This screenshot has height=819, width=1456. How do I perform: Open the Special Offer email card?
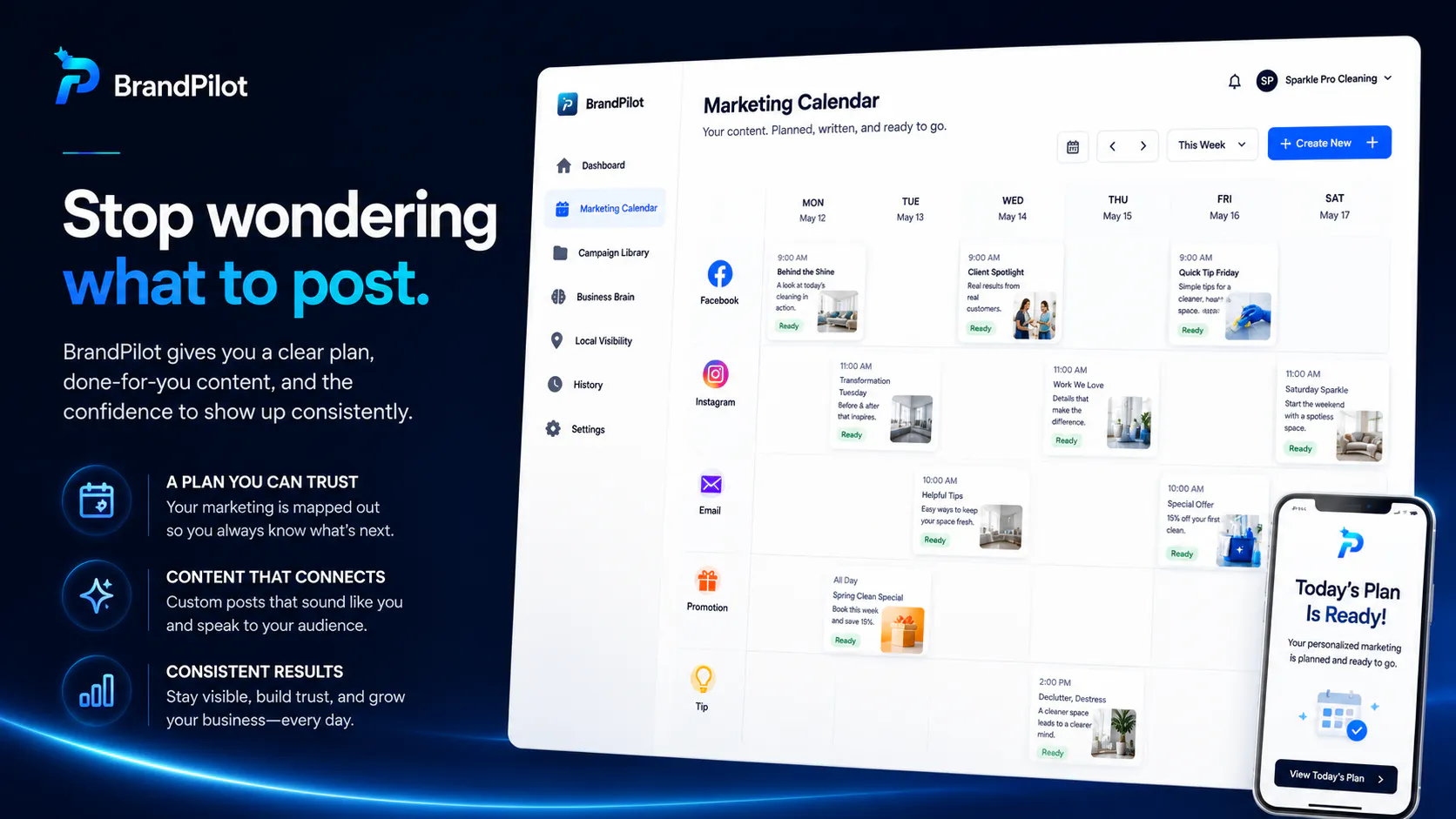[1213, 523]
